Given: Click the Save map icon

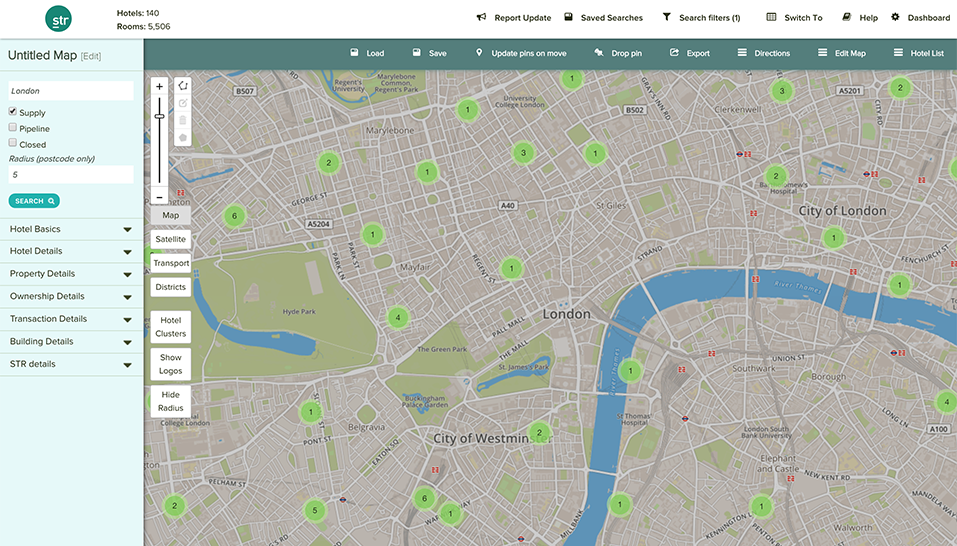Looking at the screenshot, I should (417, 53).
